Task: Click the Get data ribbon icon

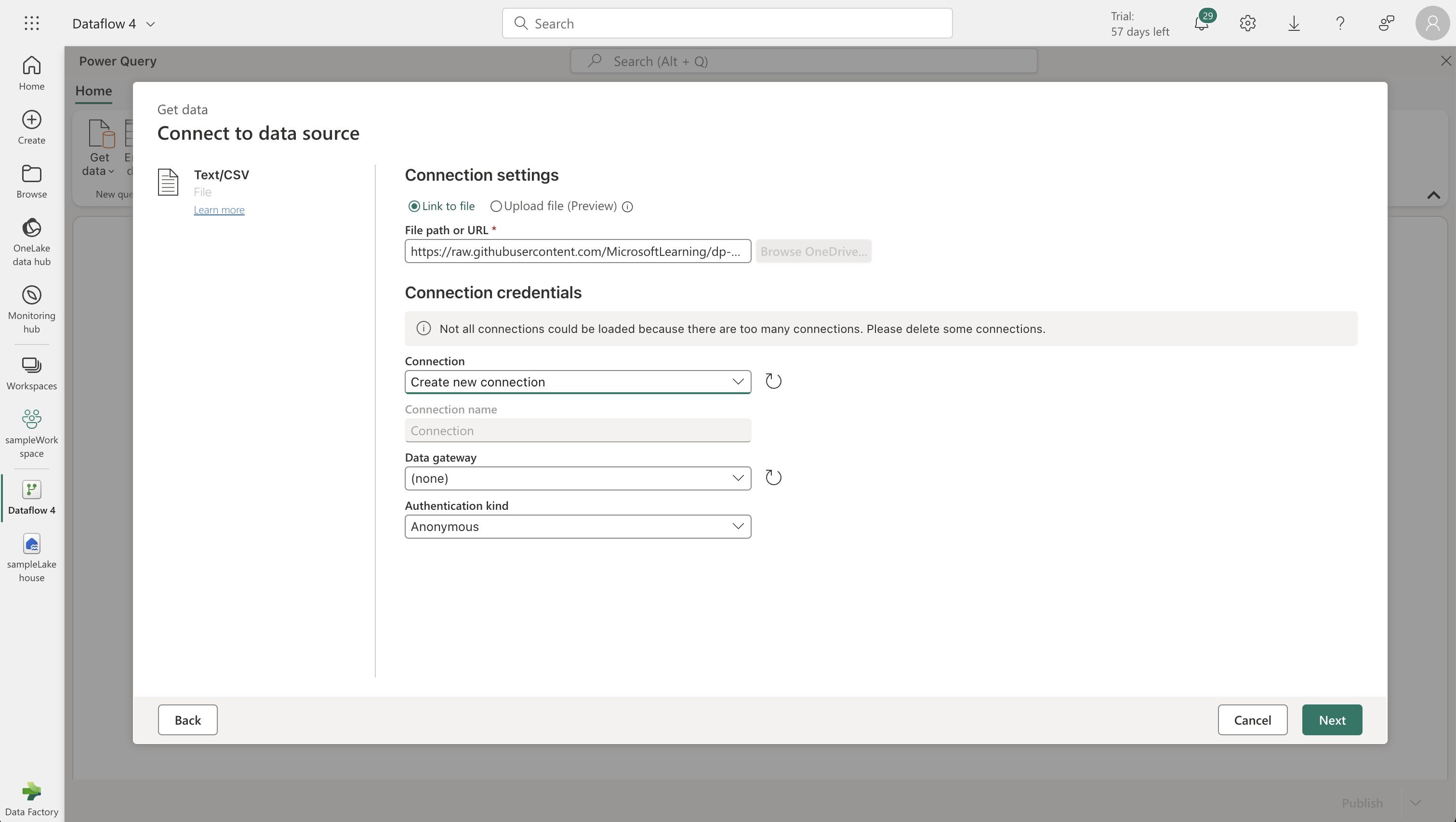Action: [100, 147]
